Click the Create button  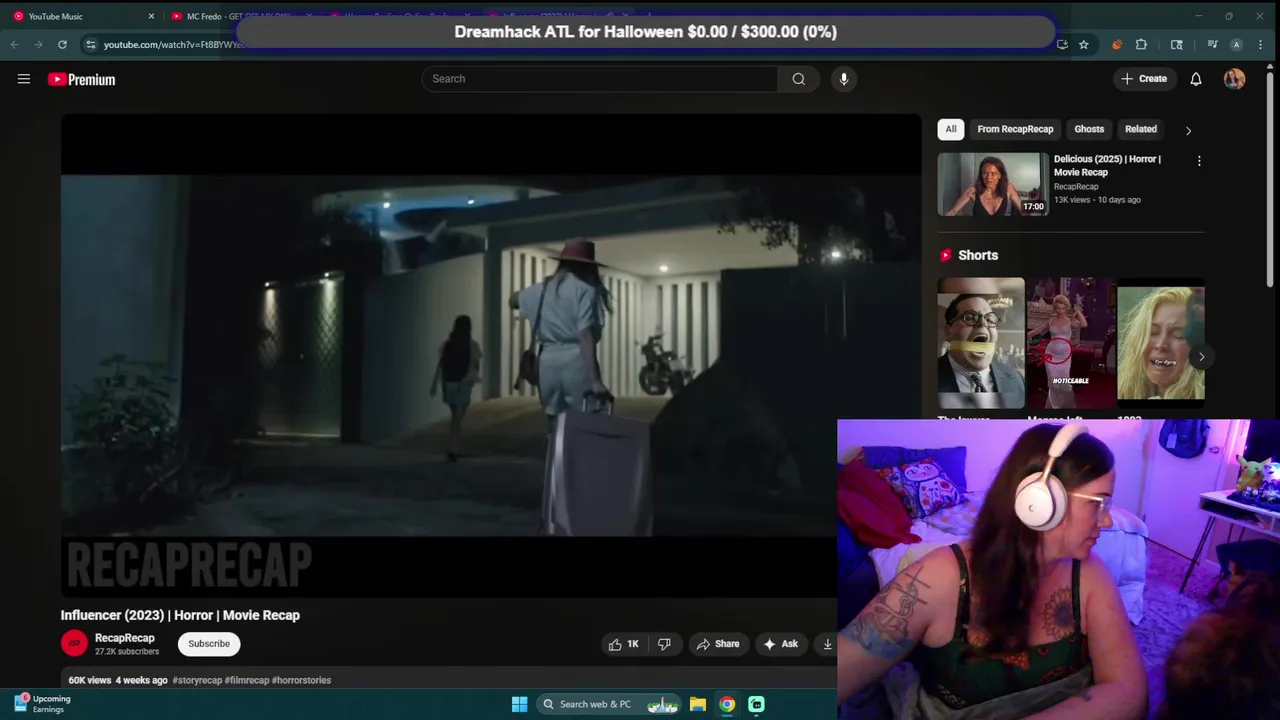[1144, 79]
